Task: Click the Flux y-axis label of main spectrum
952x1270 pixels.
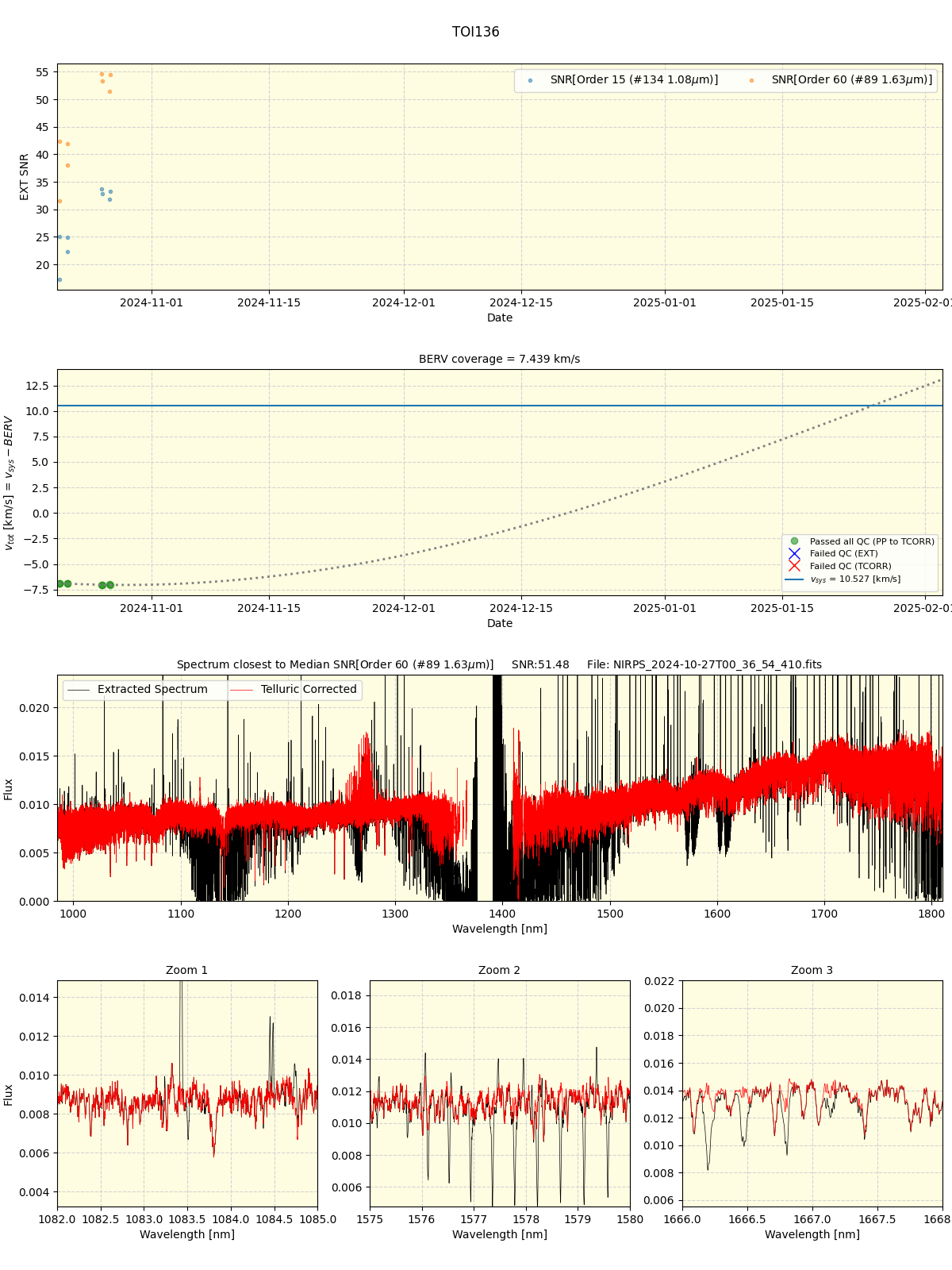Action: [x=9, y=789]
